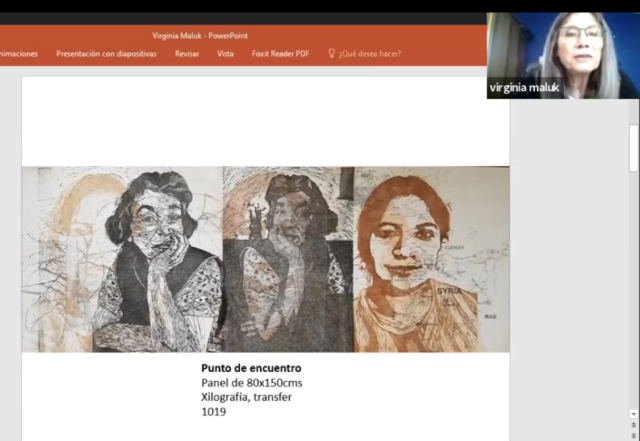Image resolution: width=640 pixels, height=441 pixels.
Task: Open the Presentación con diapositivas tab
Action: [x=106, y=54]
